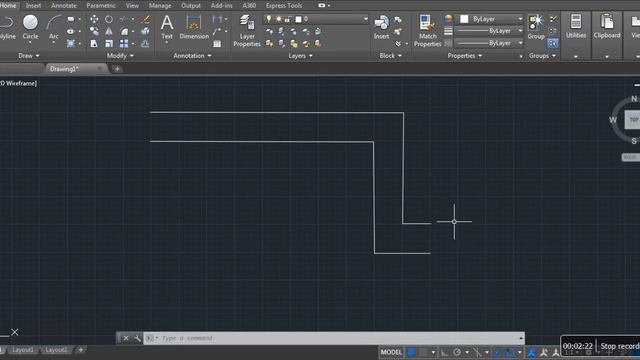Toggle the grid display in status bar
The width and height of the screenshot is (640, 360).
(411, 352)
